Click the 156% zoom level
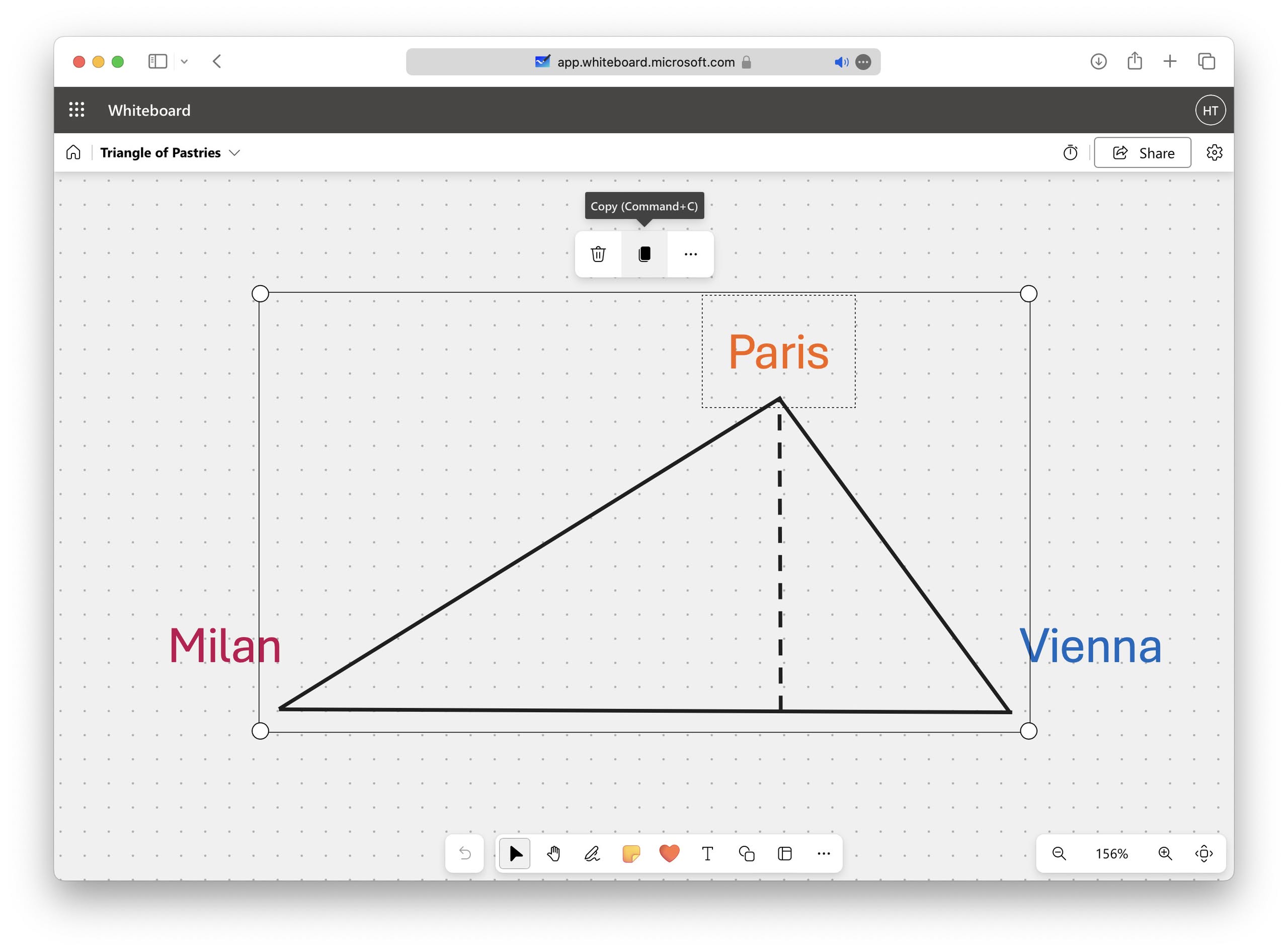Image resolution: width=1288 pixels, height=952 pixels. tap(1111, 853)
